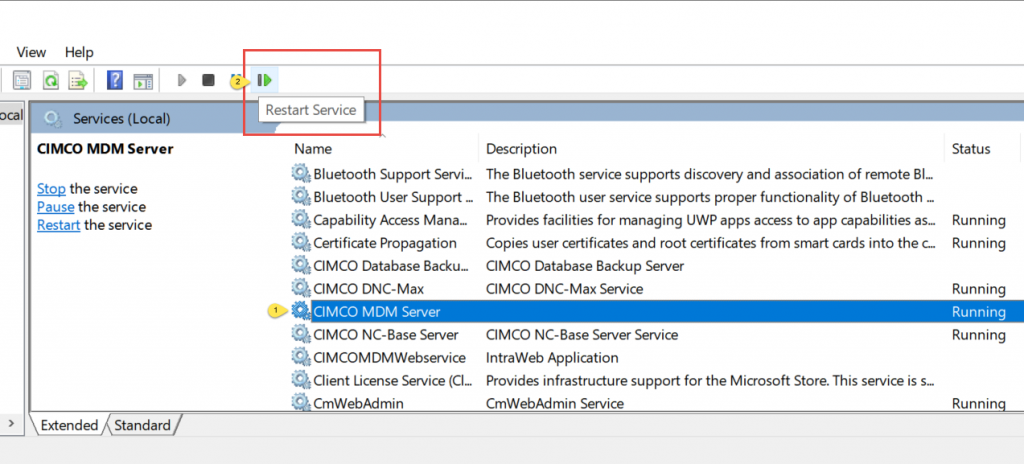Click the Stop Service square icon
The width and height of the screenshot is (1024, 464).
point(208,80)
